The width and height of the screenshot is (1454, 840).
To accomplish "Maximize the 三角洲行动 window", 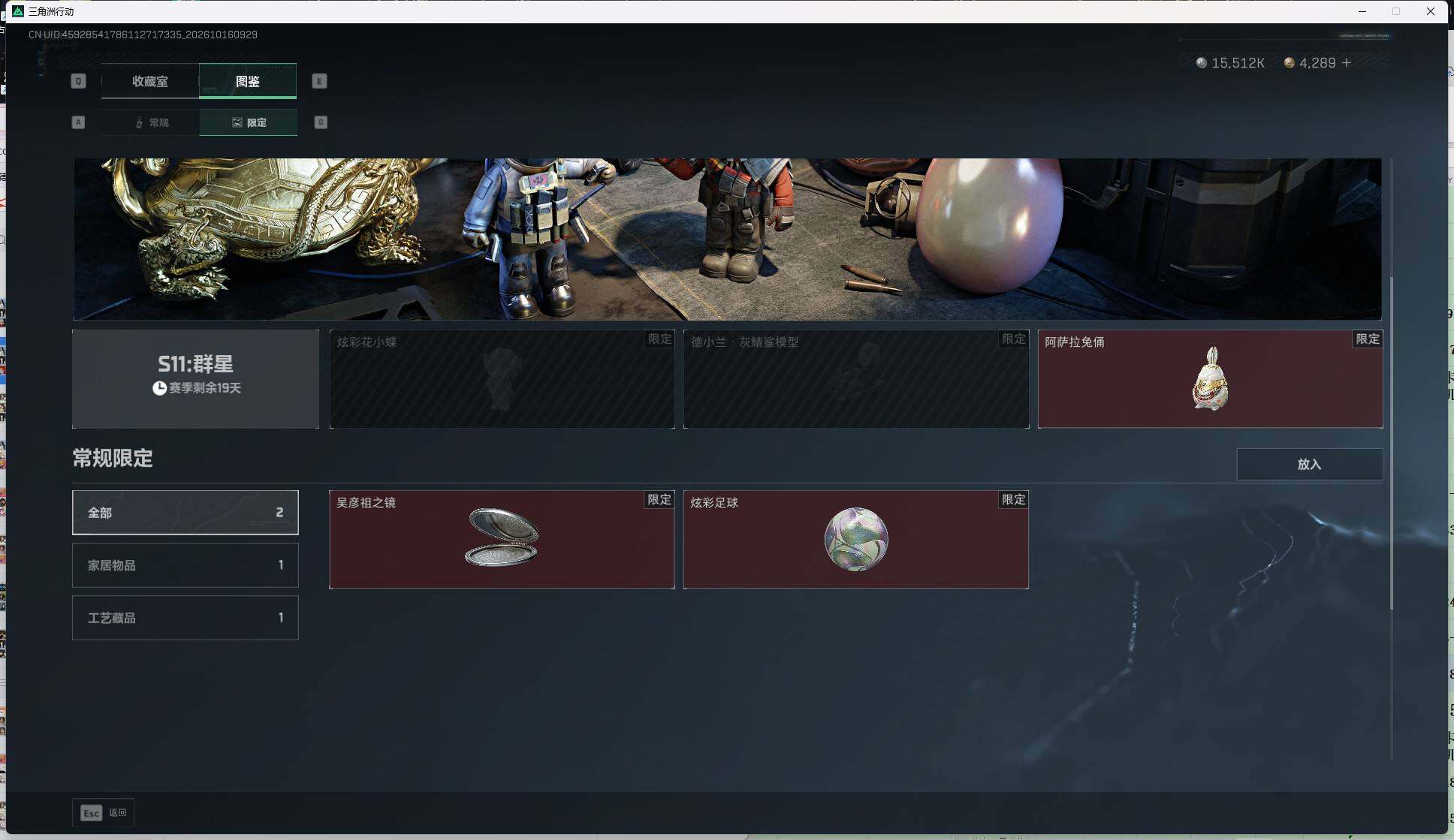I will [1396, 11].
